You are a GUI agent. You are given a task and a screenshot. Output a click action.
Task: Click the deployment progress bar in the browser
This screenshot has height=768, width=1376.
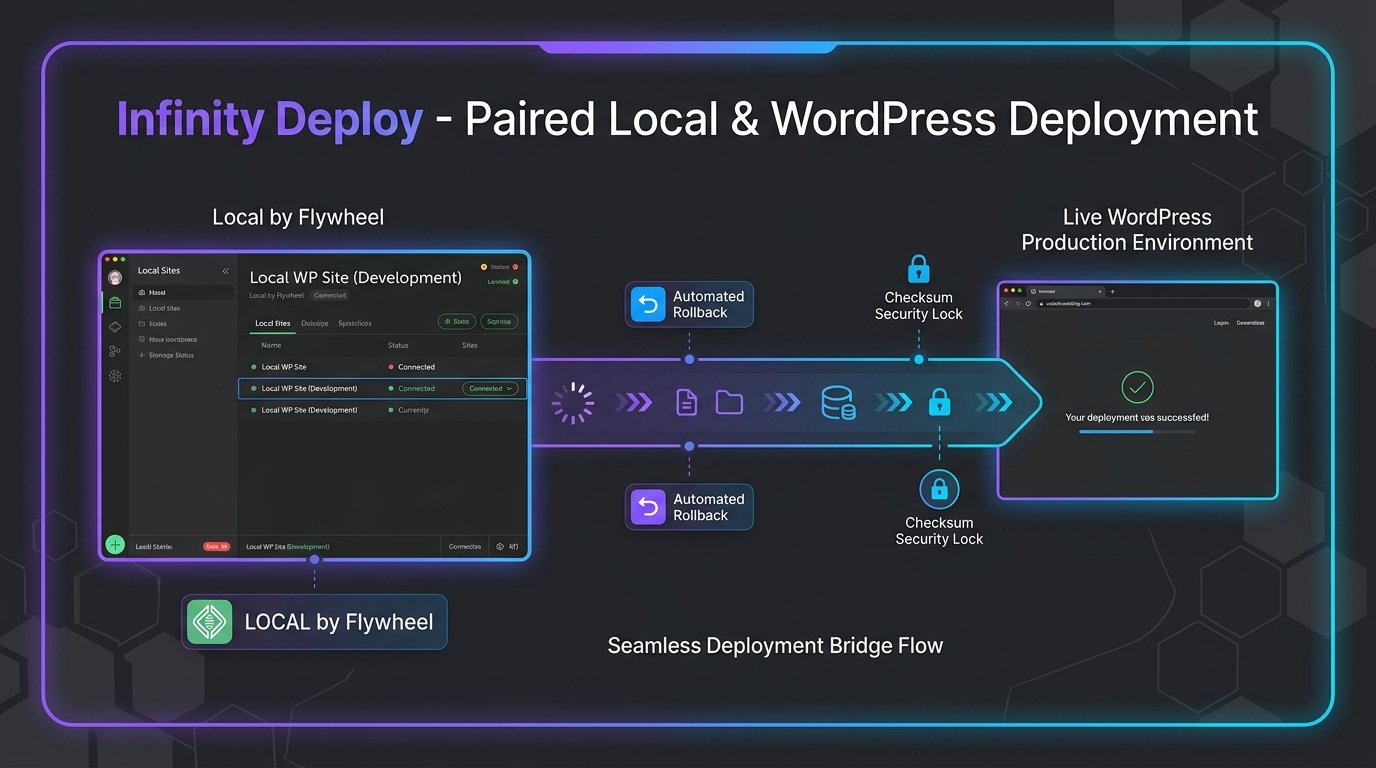click(1137, 432)
